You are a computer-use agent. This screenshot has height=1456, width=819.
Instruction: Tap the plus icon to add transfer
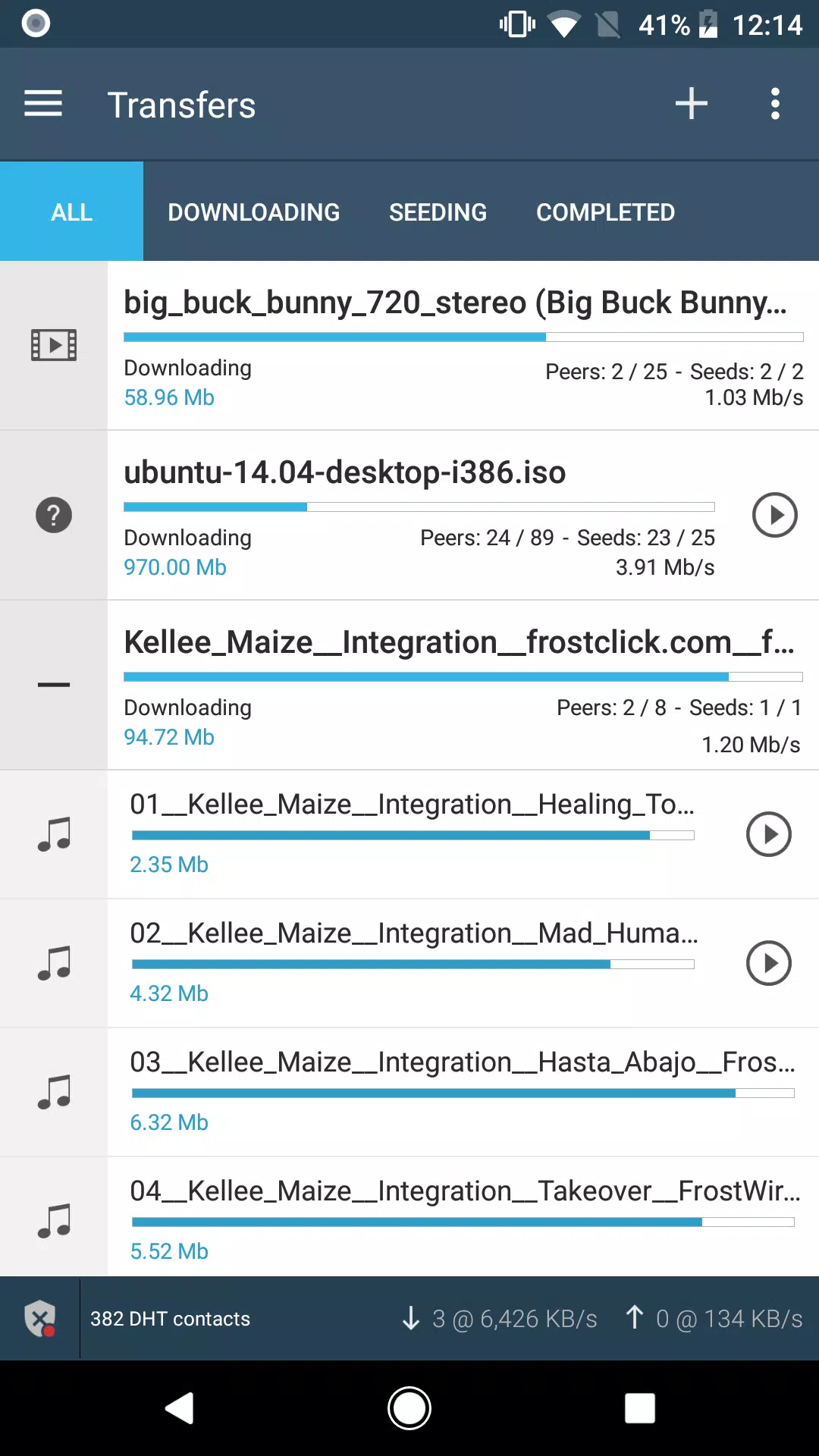click(x=691, y=104)
